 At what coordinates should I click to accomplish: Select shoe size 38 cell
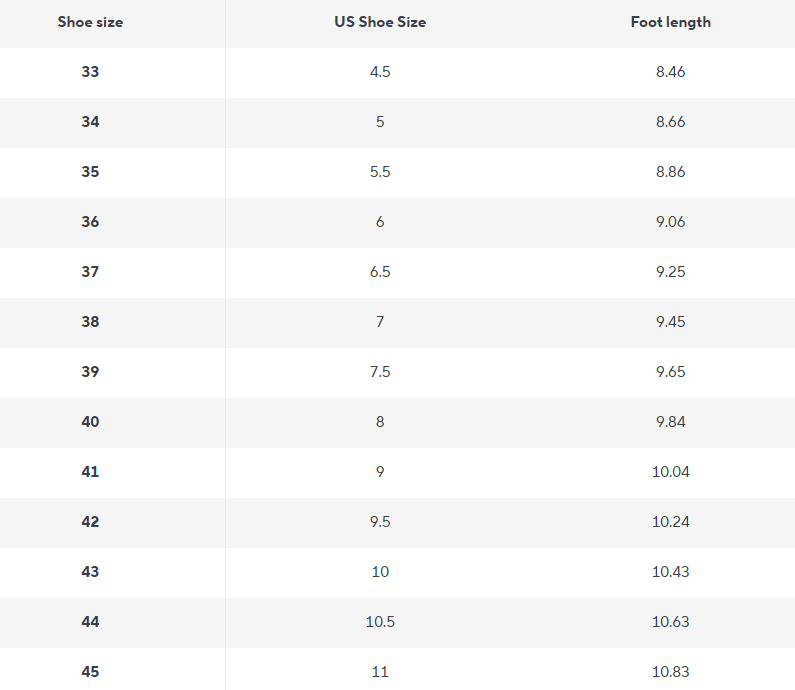(90, 322)
